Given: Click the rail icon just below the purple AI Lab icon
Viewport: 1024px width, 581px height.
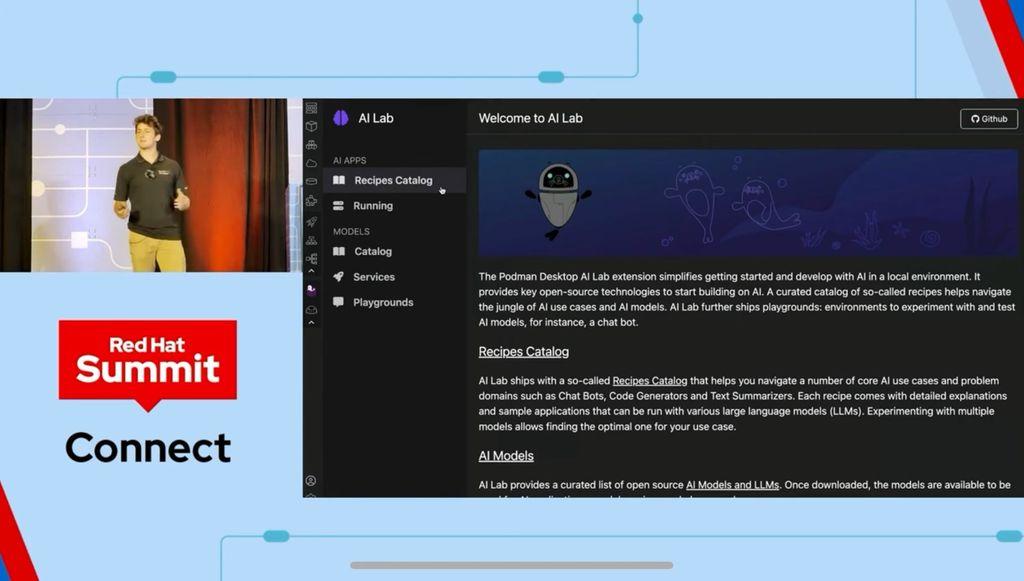Looking at the screenshot, I should [312, 310].
